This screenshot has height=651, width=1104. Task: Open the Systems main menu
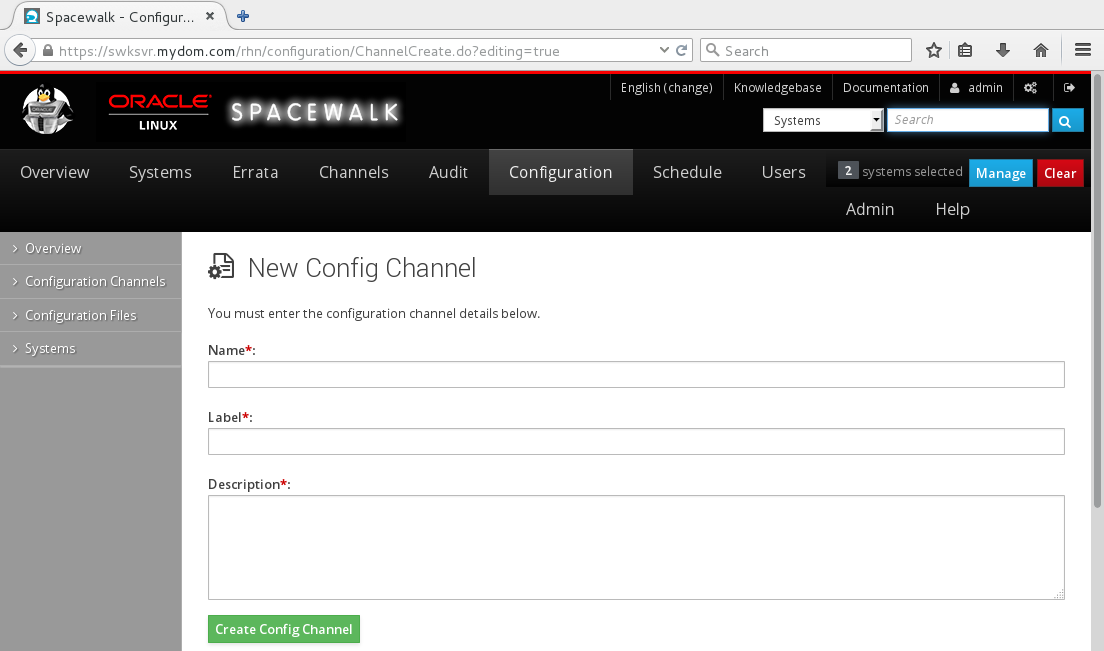pyautogui.click(x=160, y=172)
